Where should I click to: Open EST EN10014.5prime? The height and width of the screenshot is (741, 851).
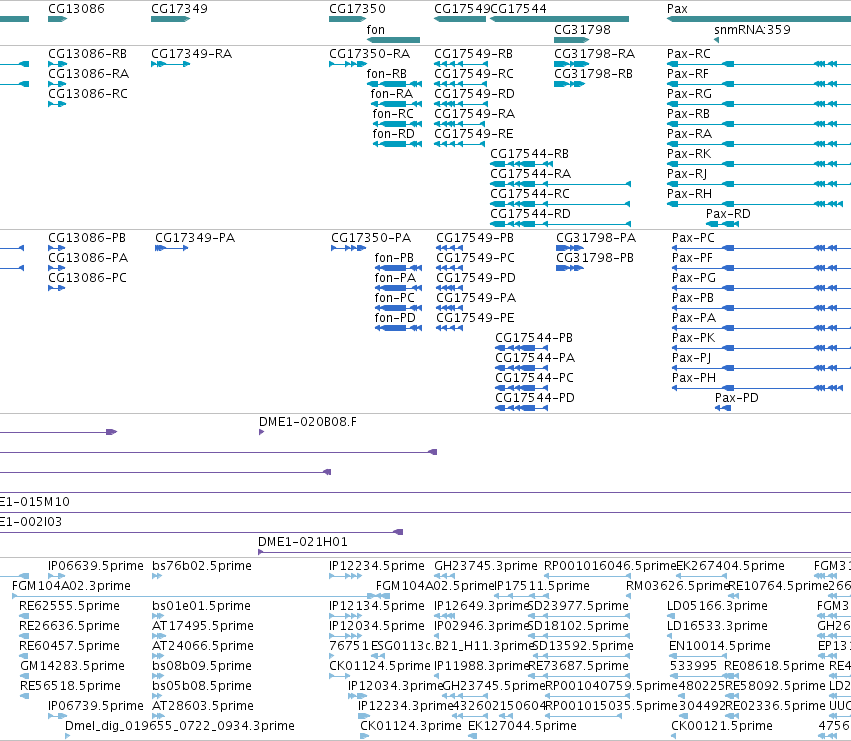pyautogui.click(x=720, y=646)
